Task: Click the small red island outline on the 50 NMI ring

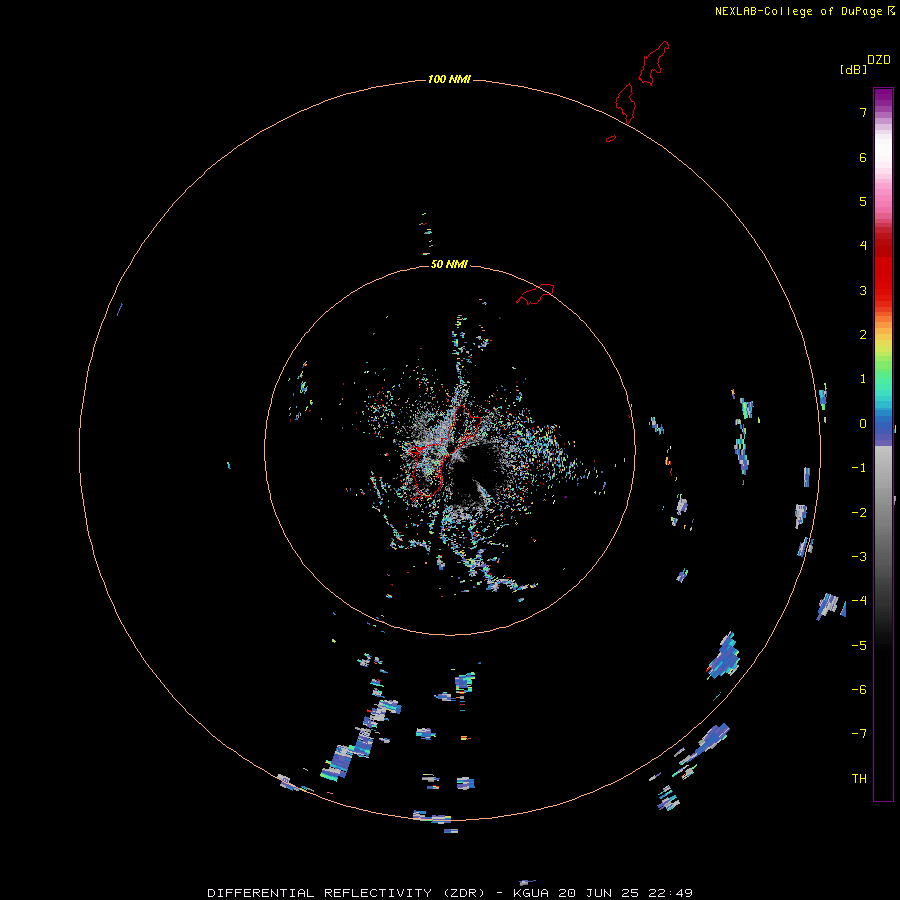Action: (535, 294)
